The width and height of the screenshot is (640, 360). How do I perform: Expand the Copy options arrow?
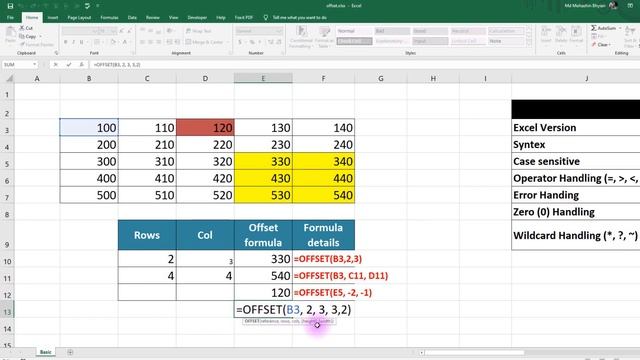click(x=40, y=36)
